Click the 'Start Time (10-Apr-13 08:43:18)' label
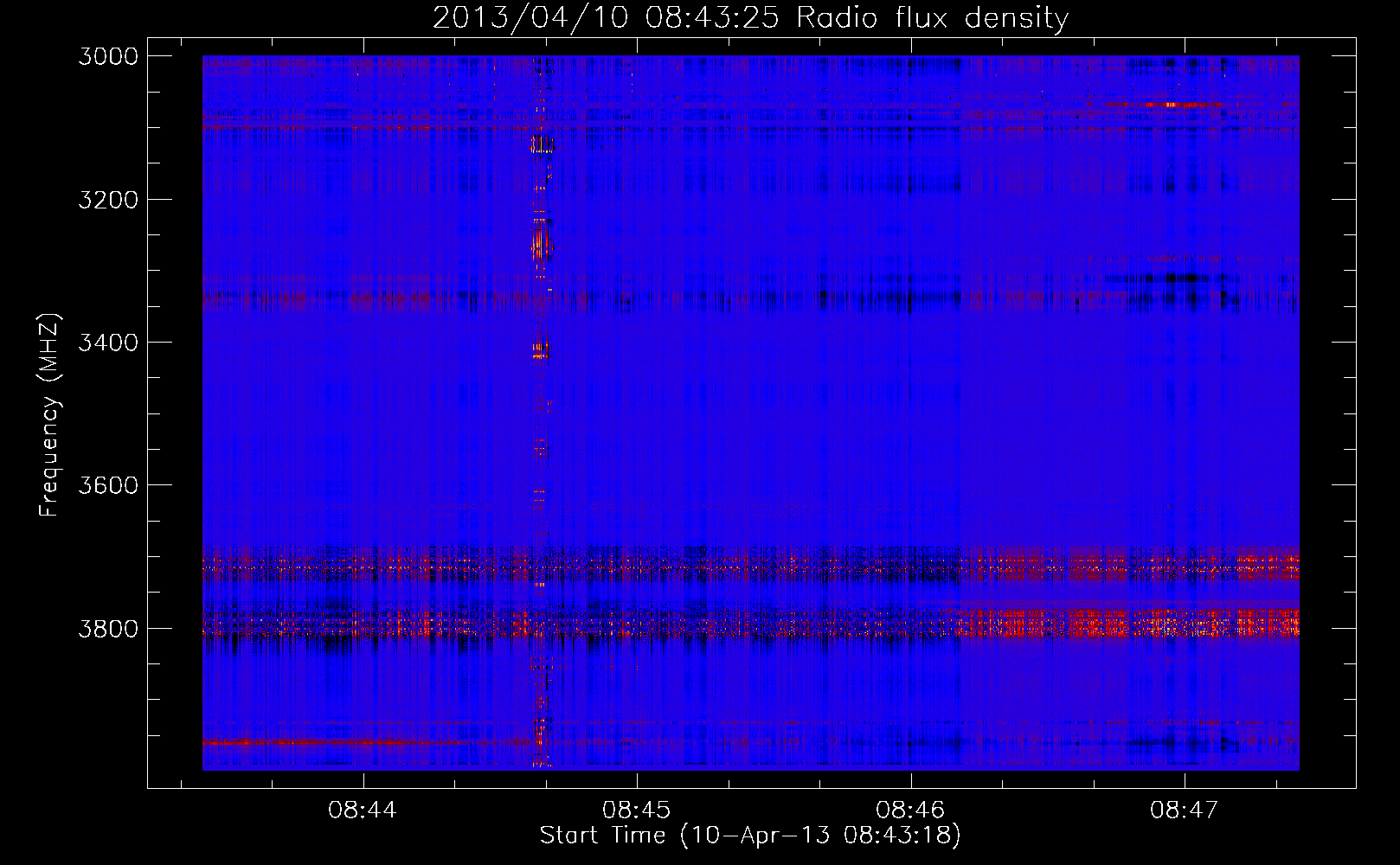This screenshot has width=1400, height=865. [x=750, y=836]
